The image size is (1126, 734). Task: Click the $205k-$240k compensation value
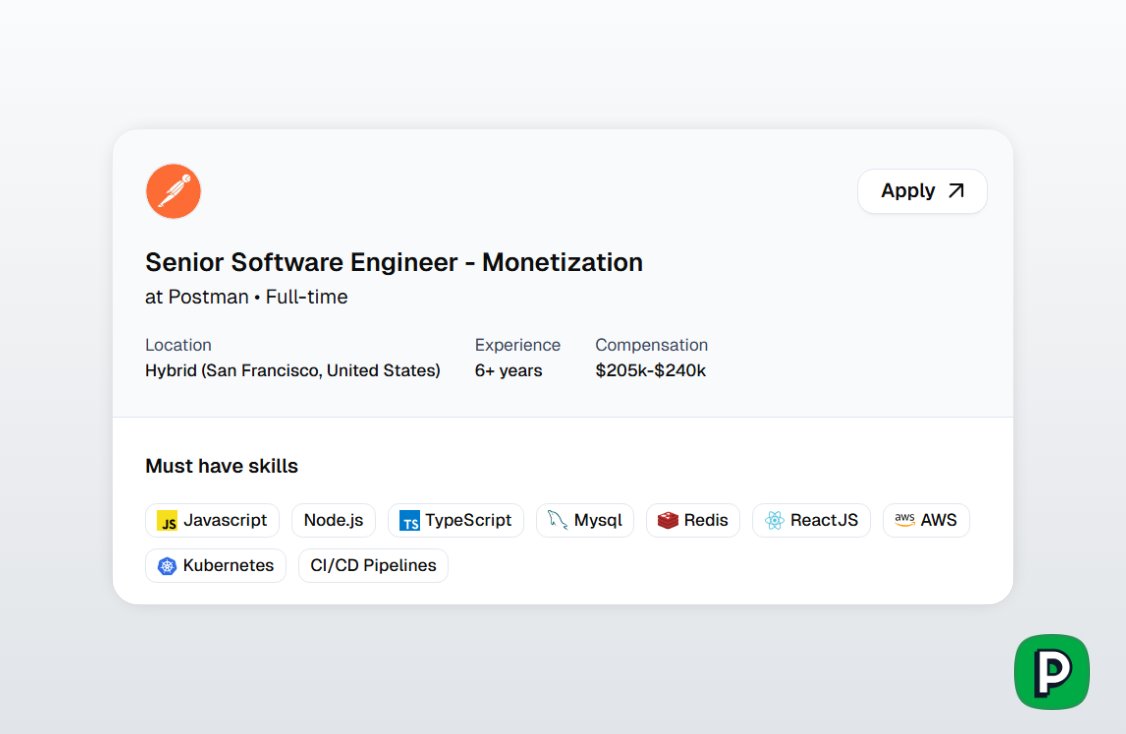pyautogui.click(x=651, y=371)
